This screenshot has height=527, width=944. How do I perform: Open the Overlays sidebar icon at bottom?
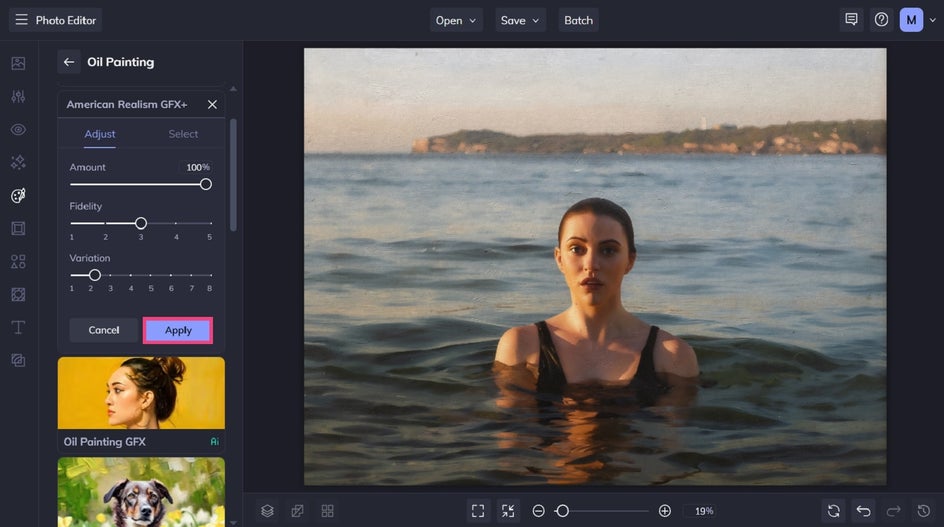(x=18, y=360)
